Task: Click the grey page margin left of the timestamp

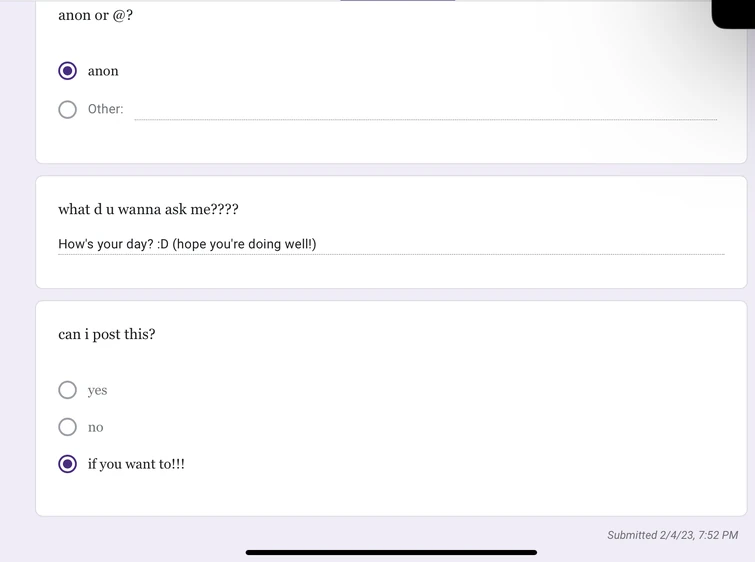Action: (x=300, y=535)
